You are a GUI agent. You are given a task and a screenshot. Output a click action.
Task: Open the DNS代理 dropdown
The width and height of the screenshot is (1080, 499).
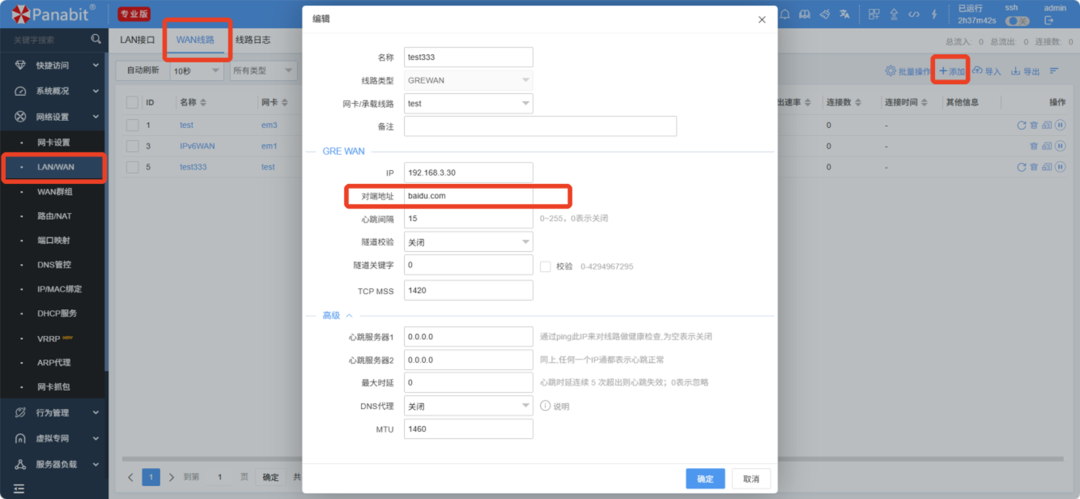tap(468, 406)
